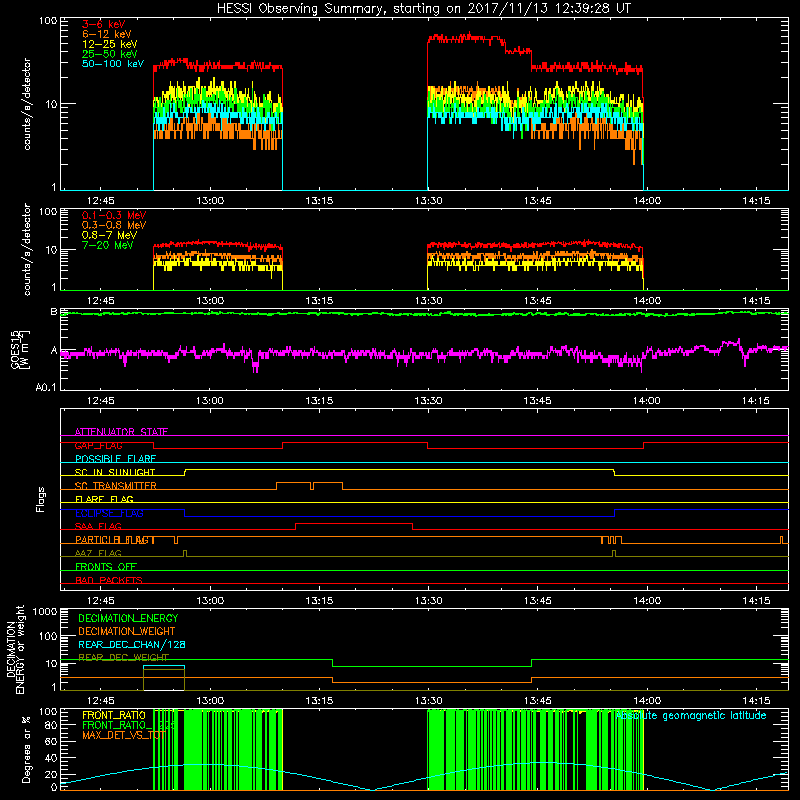Click the 25-50 keV legend label
The image size is (800, 800).
coord(110,54)
